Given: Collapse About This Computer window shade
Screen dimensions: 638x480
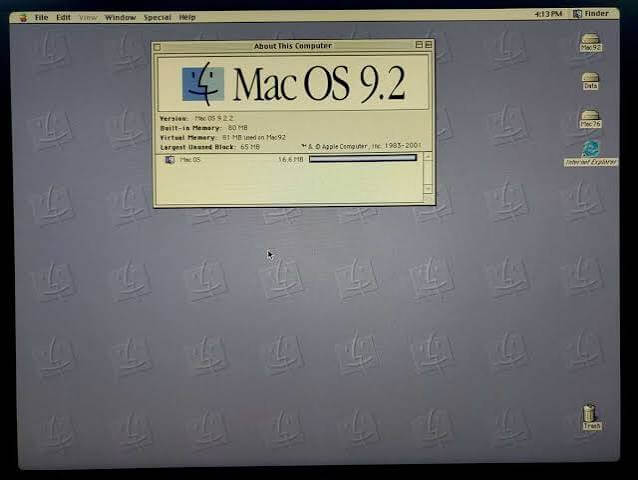Looking at the screenshot, I should tap(428, 45).
